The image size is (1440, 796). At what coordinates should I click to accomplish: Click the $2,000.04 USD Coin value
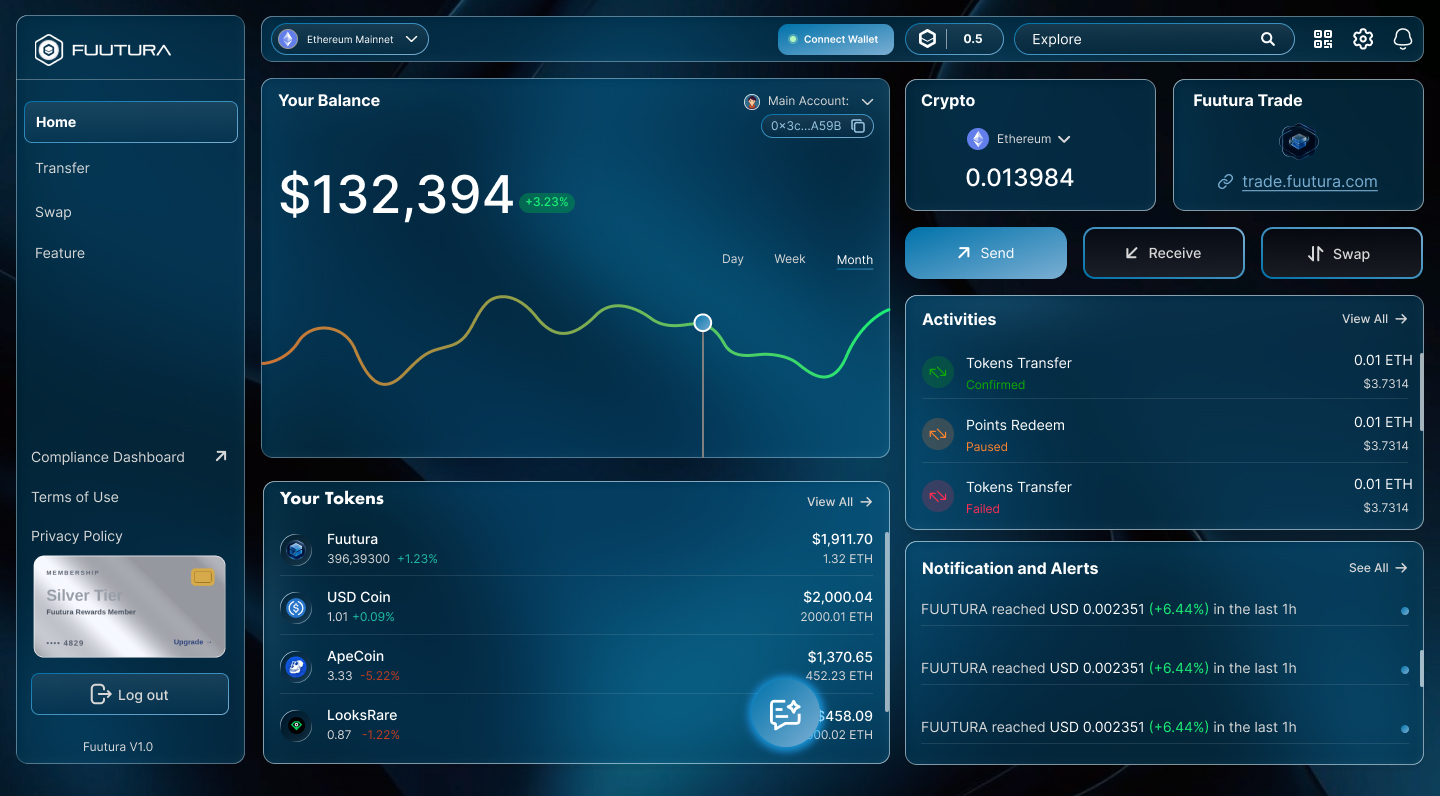838,597
